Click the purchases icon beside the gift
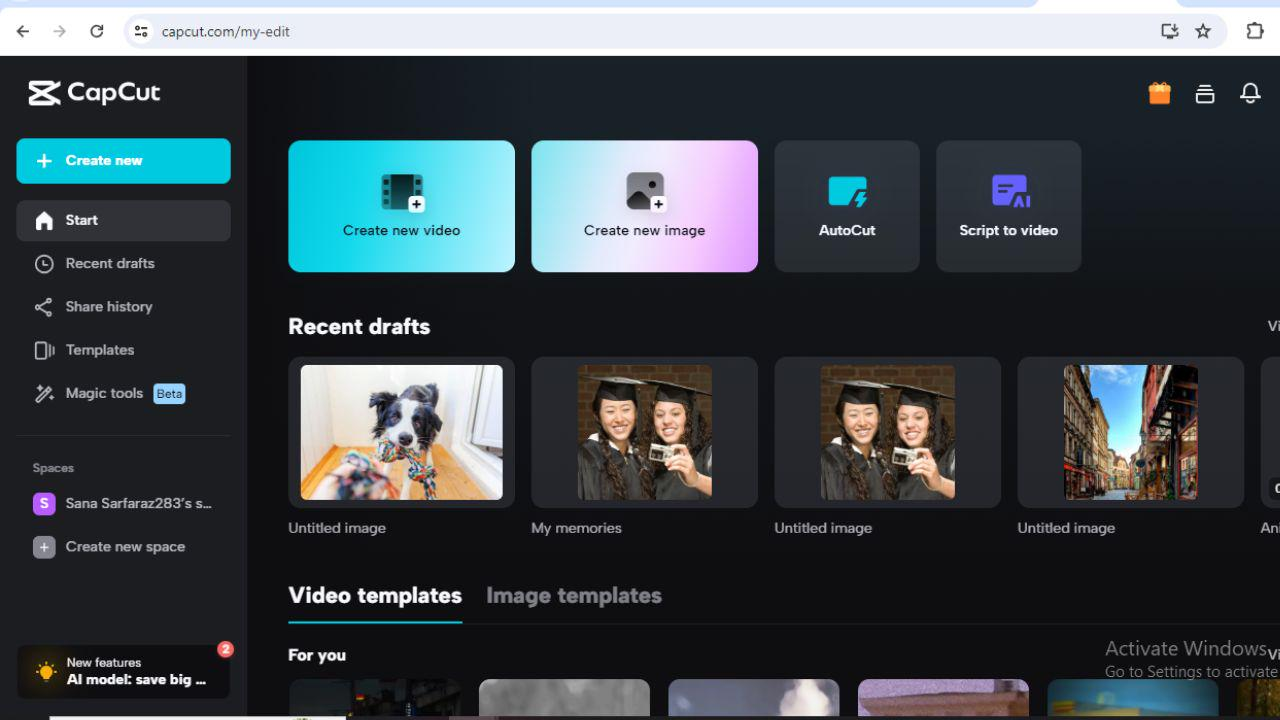This screenshot has width=1280, height=720. (x=1204, y=92)
